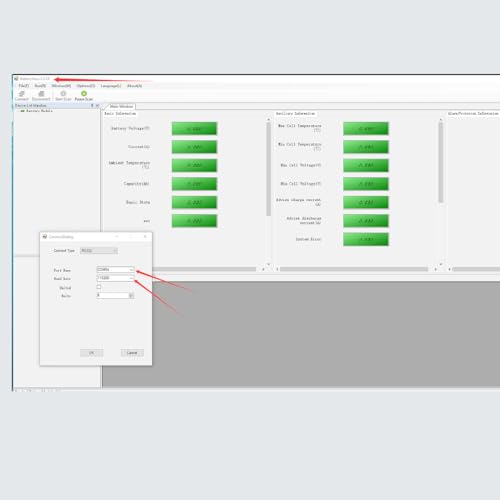Pin the Device List Window panel
The image size is (500, 500).
point(92,106)
